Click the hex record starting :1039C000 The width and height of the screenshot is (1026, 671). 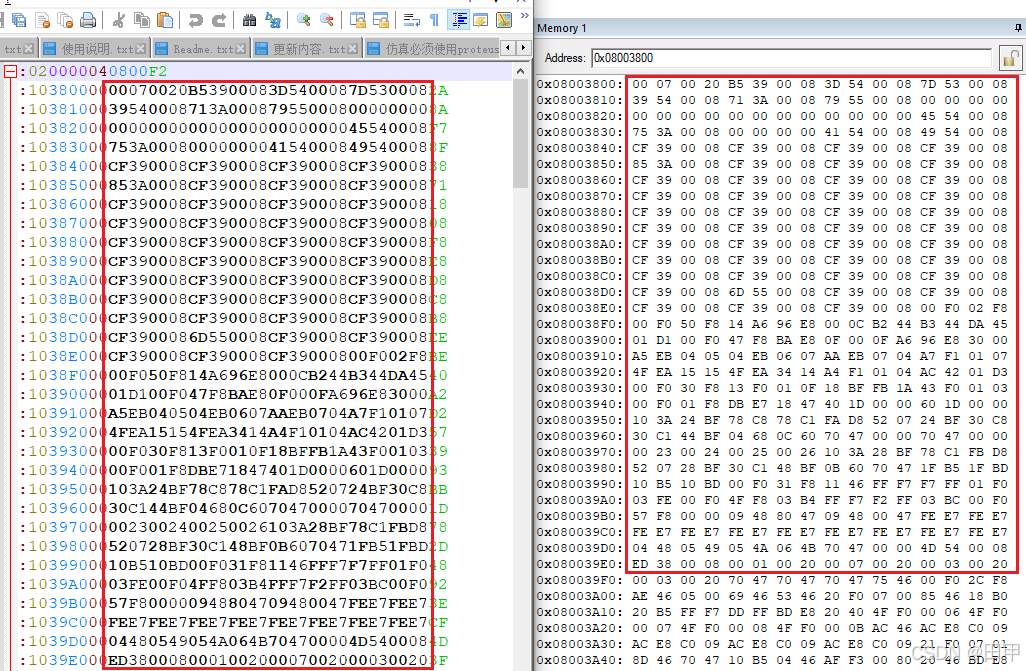[233, 621]
